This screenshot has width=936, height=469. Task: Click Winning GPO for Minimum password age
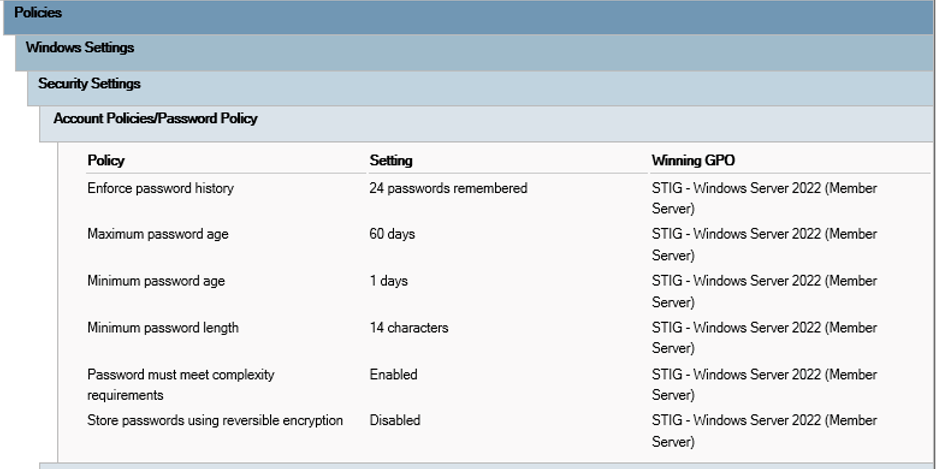[x=765, y=291]
